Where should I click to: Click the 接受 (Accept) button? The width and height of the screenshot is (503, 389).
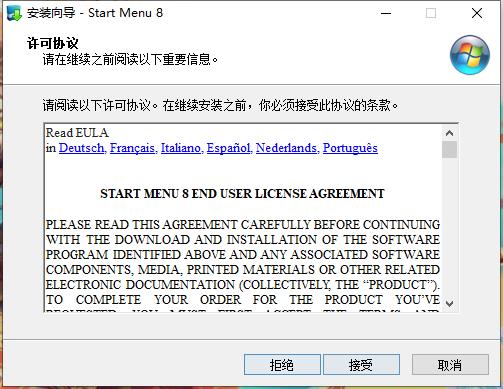click(x=361, y=365)
